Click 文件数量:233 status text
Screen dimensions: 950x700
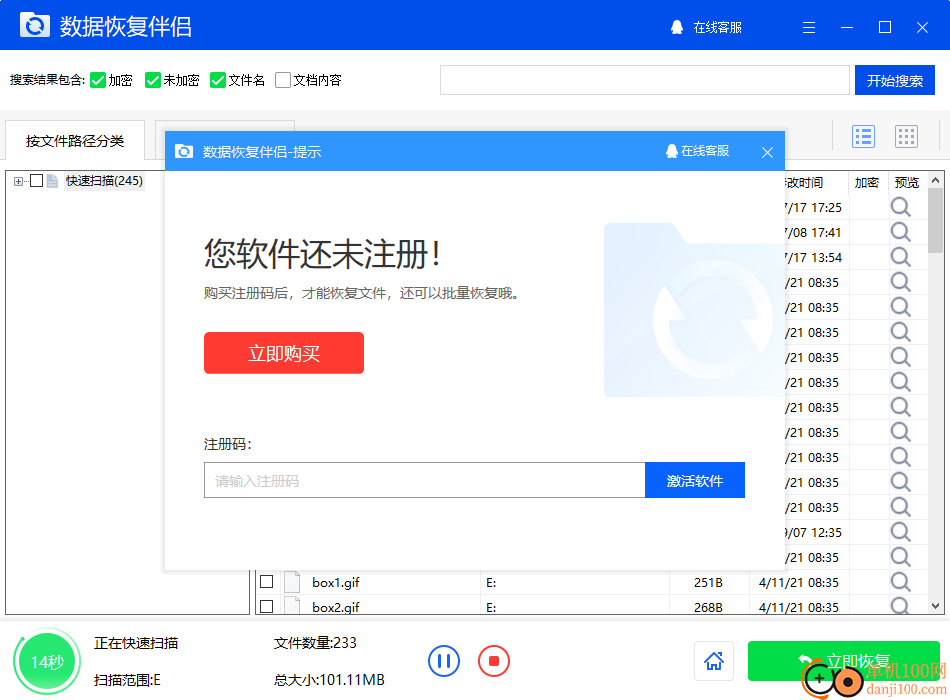pyautogui.click(x=315, y=642)
